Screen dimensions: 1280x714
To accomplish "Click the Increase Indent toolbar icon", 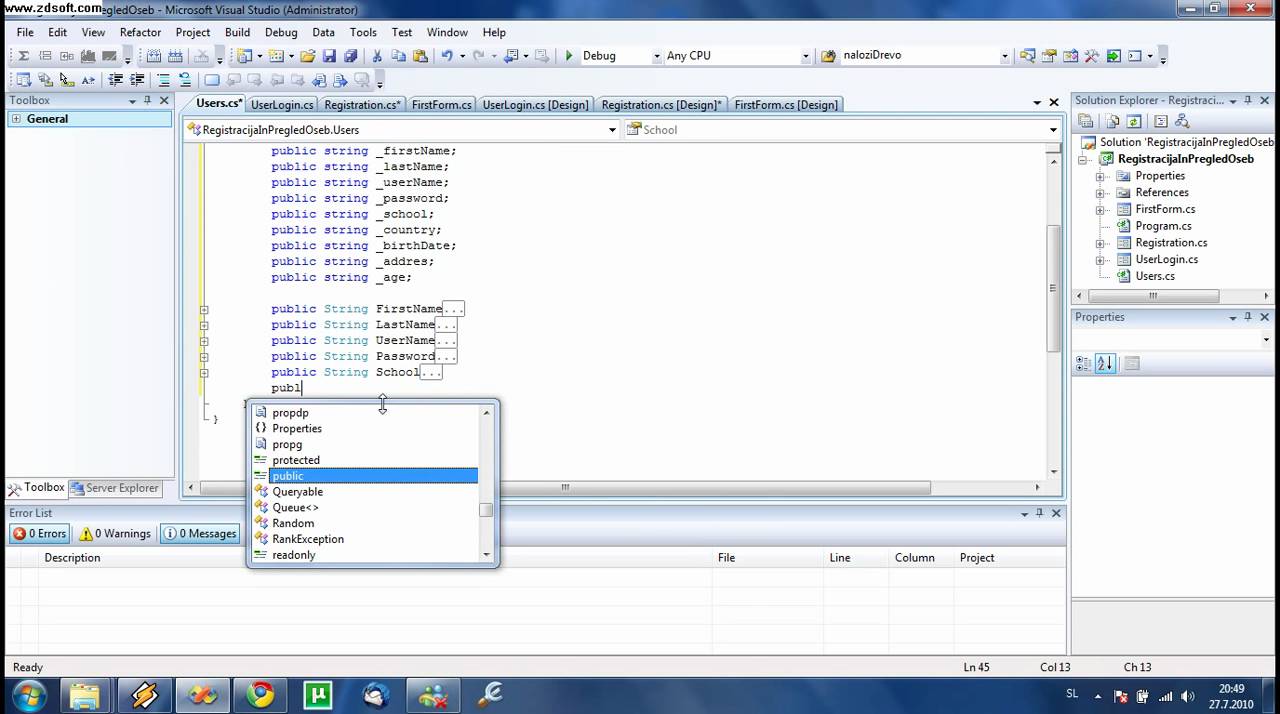I will pos(138,80).
